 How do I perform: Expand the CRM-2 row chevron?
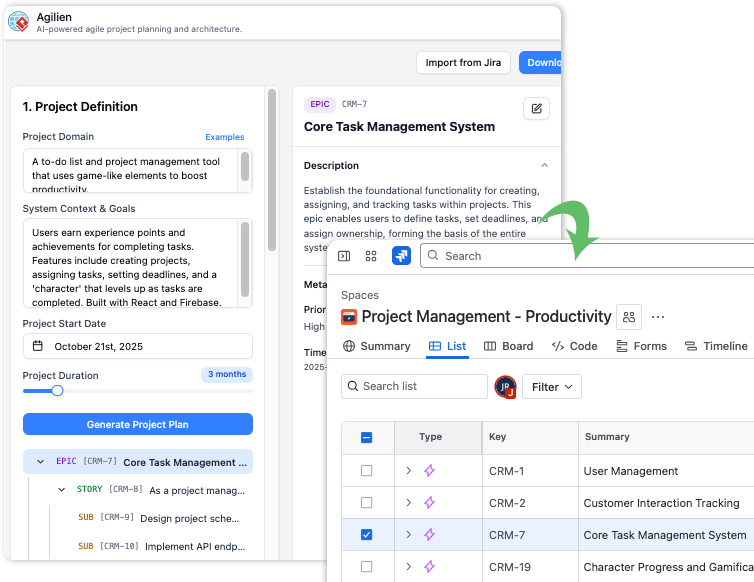(x=408, y=503)
